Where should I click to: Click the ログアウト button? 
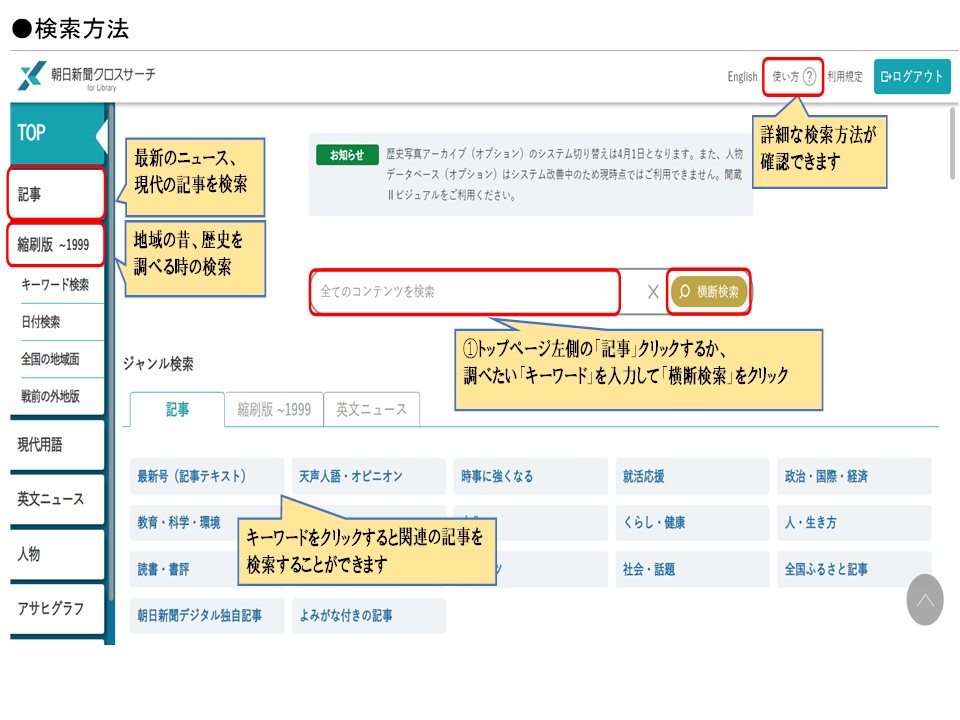click(912, 77)
